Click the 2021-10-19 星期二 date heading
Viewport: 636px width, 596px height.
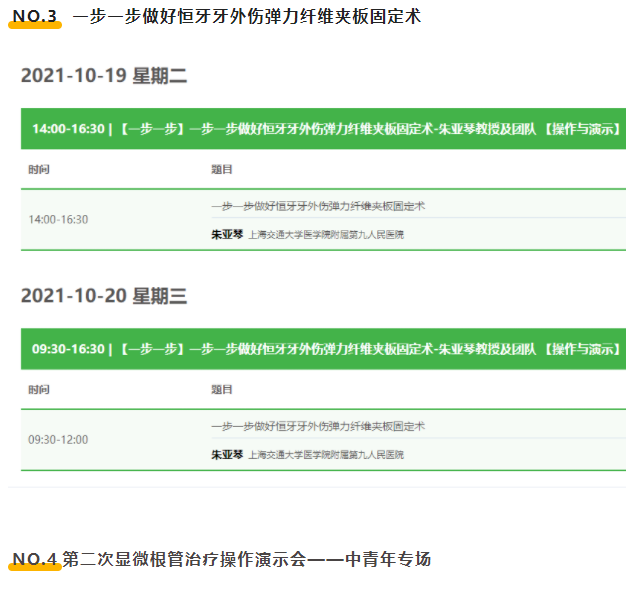click(104, 76)
